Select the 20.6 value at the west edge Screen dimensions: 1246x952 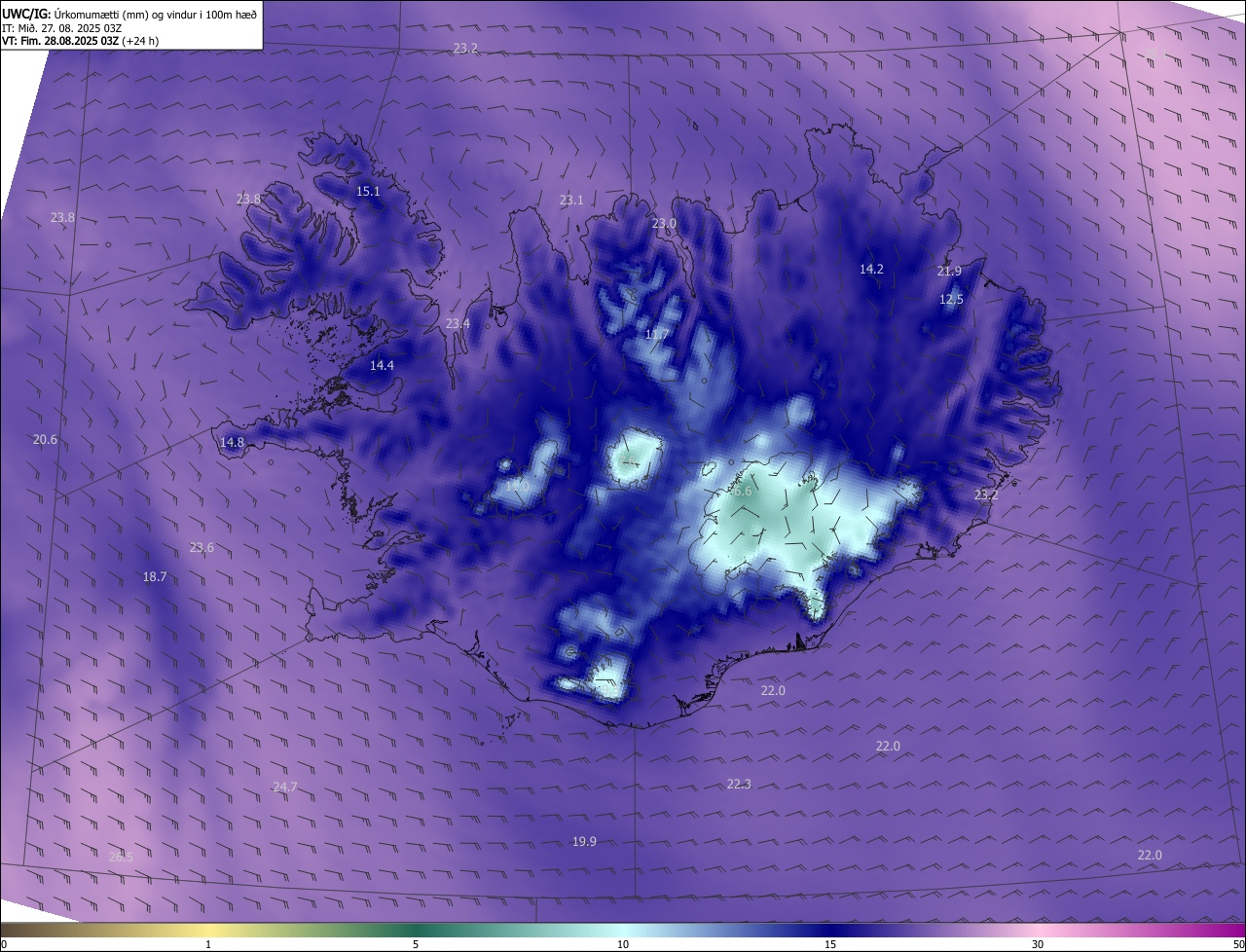45,440
